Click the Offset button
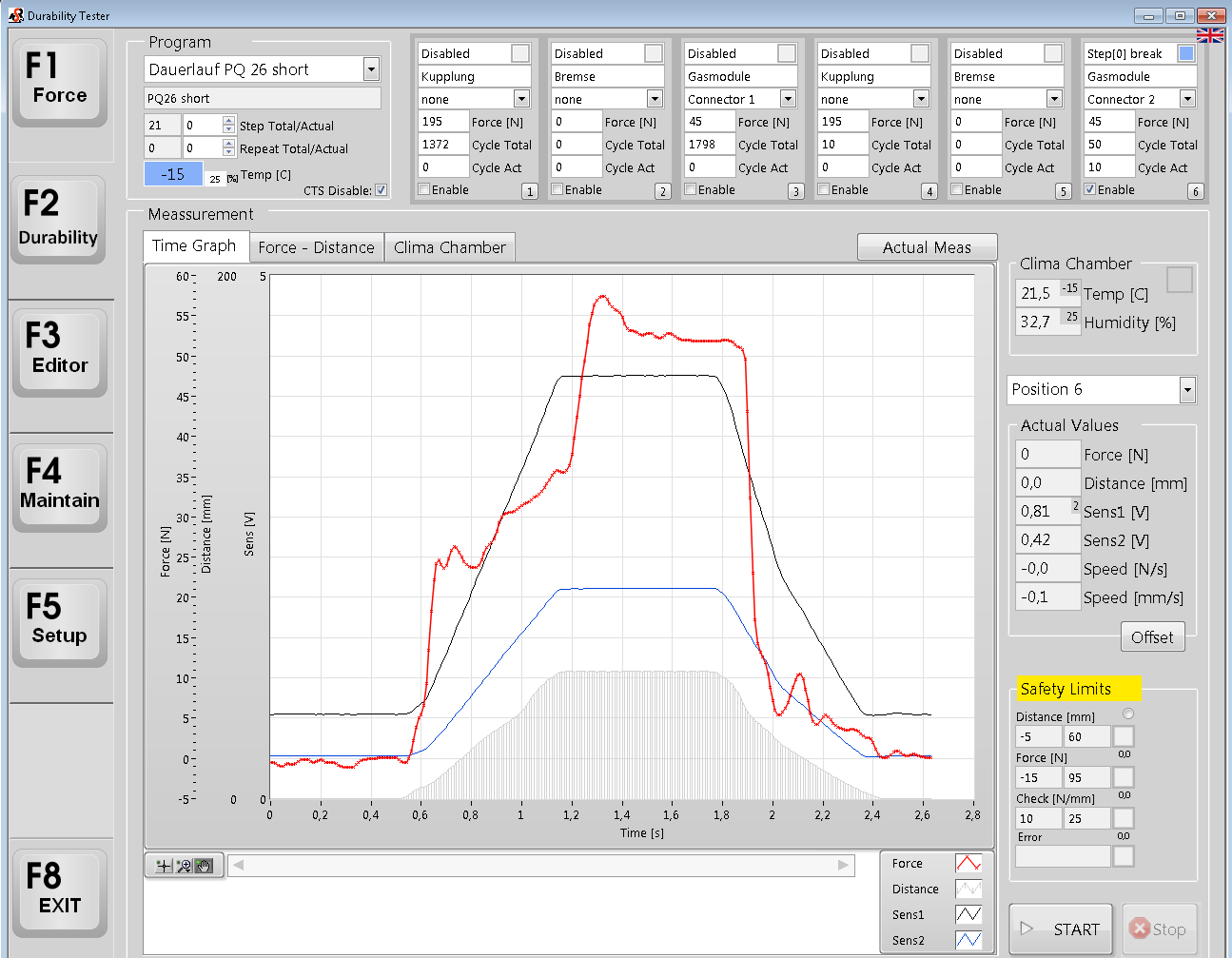This screenshot has width=1232, height=958. 1152,637
